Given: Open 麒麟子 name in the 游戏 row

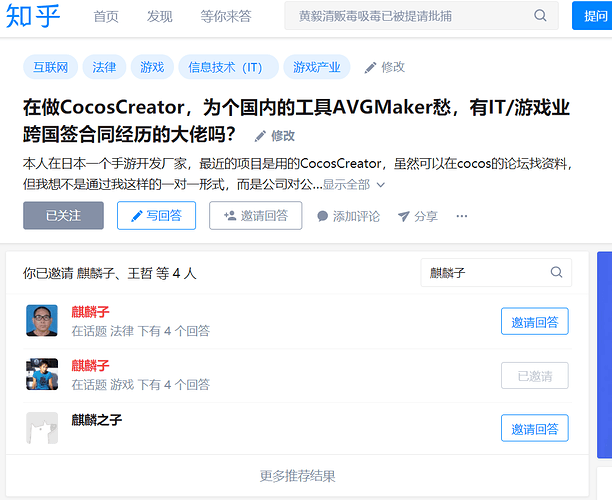Looking at the screenshot, I should 90,365.
